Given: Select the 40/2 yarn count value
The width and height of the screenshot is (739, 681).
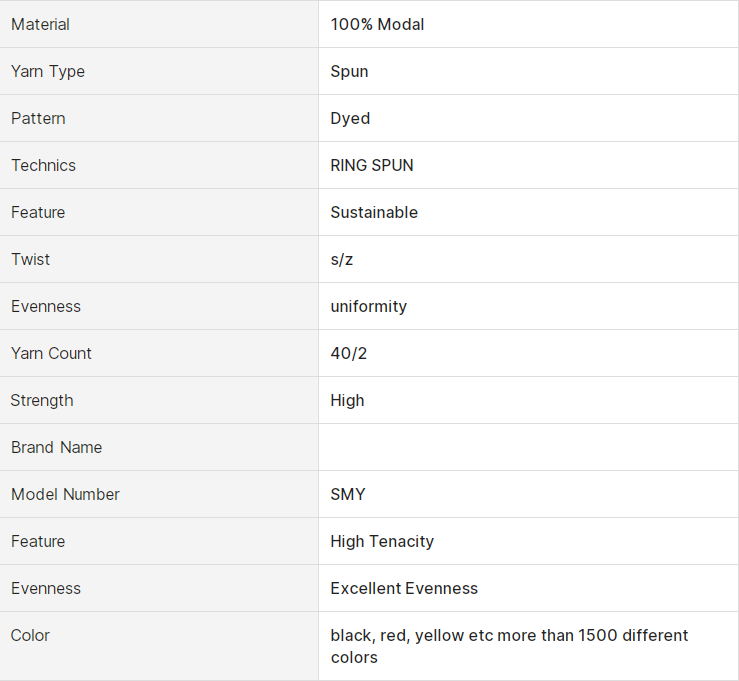Looking at the screenshot, I should coord(349,353).
